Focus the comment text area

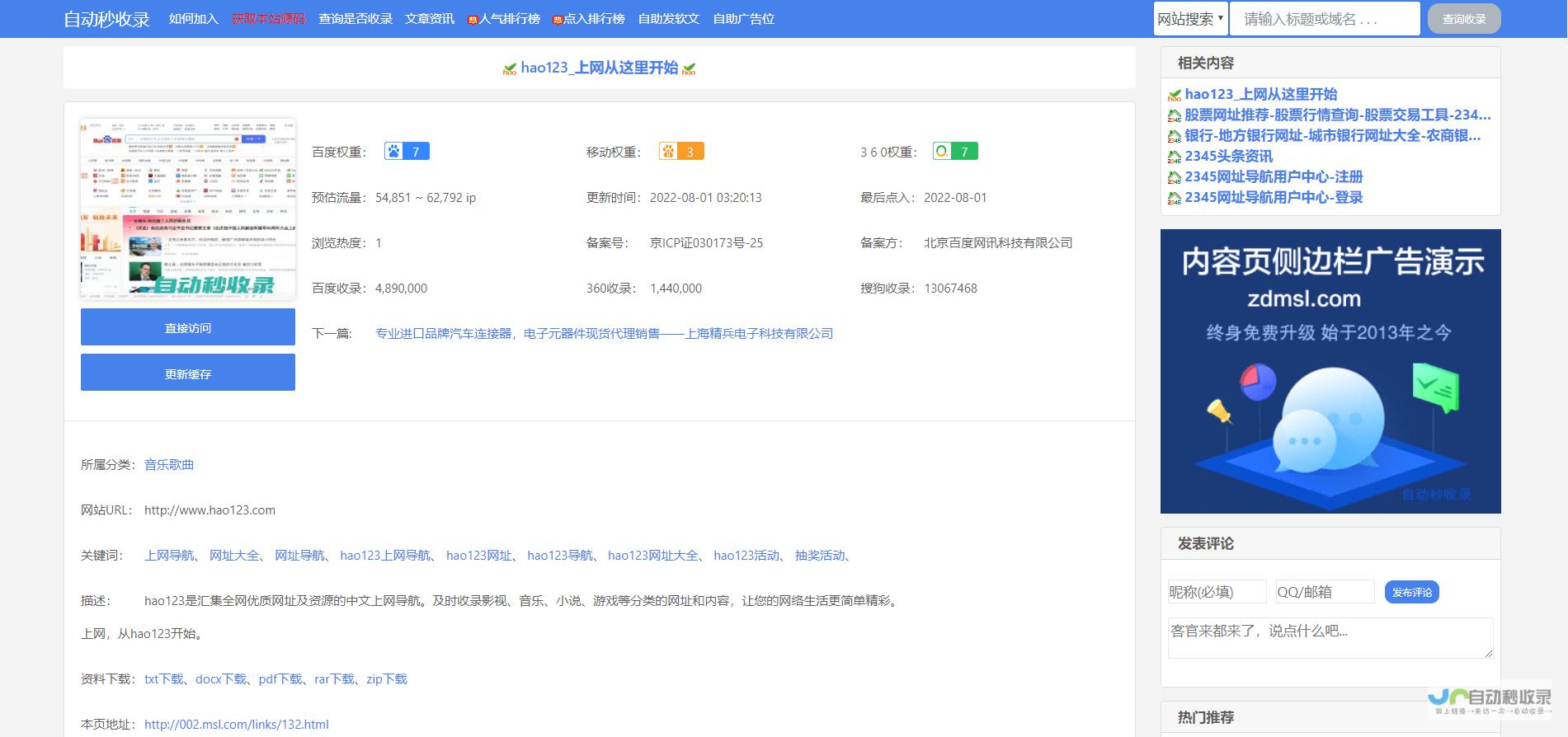[x=1330, y=638]
